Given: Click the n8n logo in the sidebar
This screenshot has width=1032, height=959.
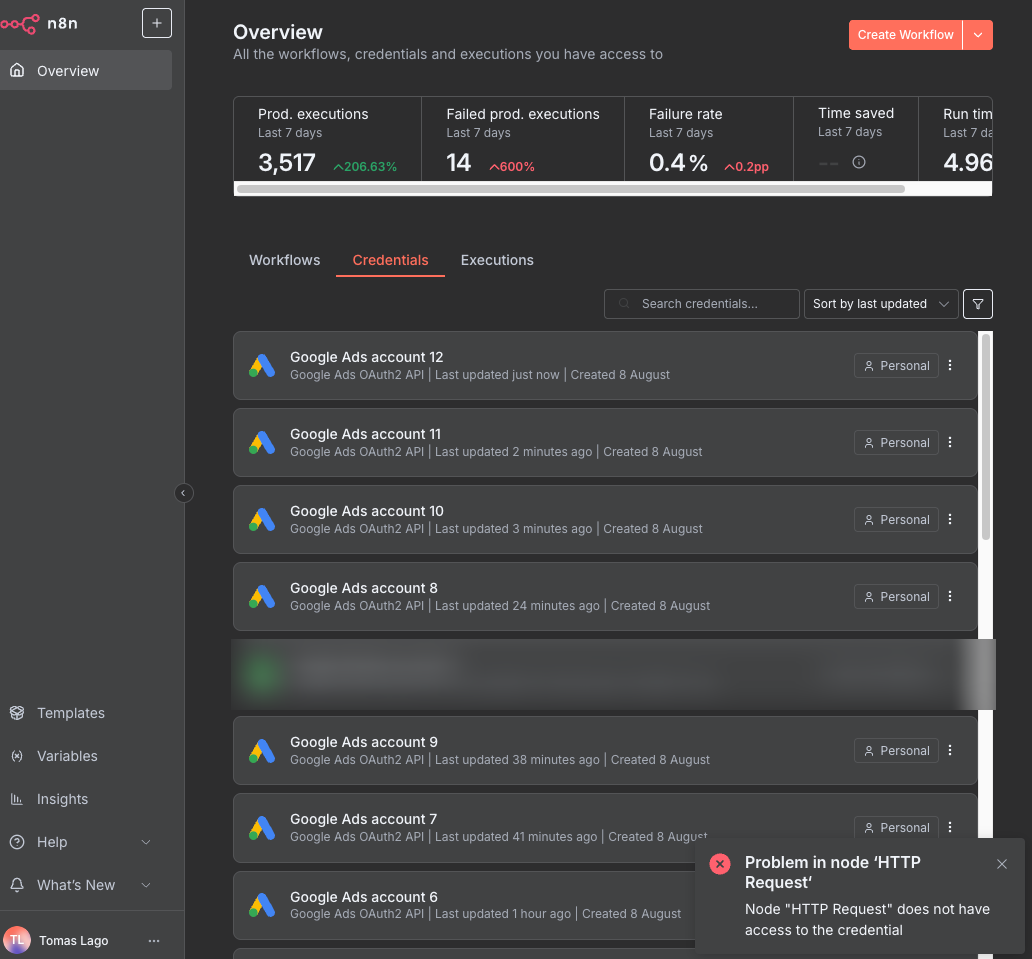Looking at the screenshot, I should point(40,23).
